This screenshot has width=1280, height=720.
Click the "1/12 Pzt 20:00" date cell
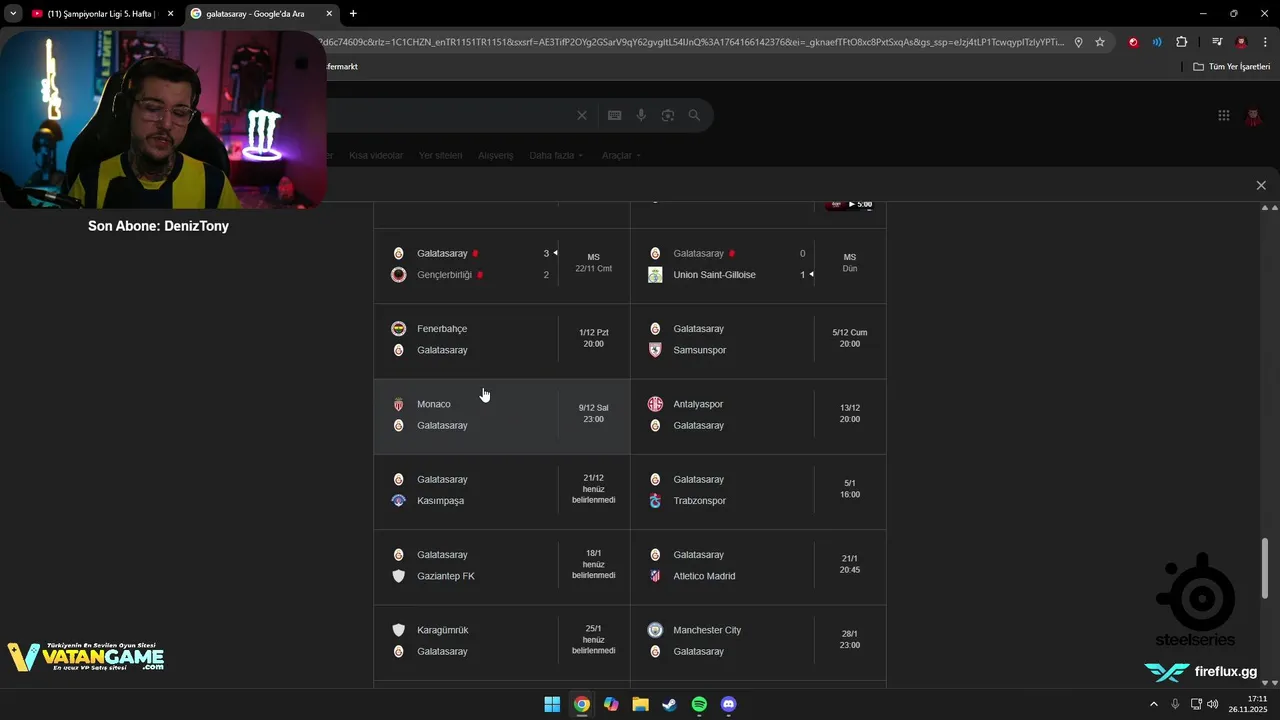click(594, 338)
